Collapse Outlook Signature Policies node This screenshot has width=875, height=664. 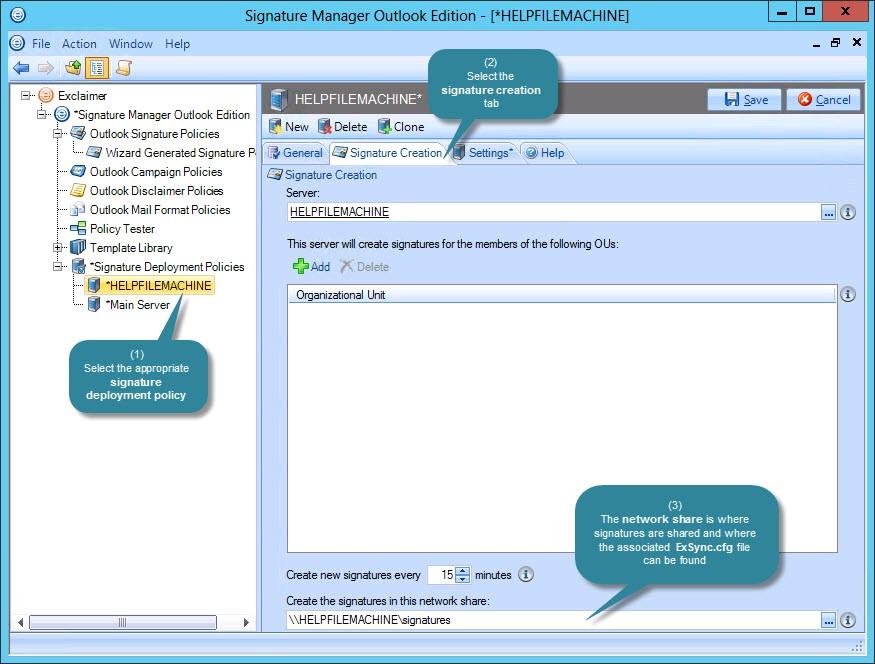57,133
